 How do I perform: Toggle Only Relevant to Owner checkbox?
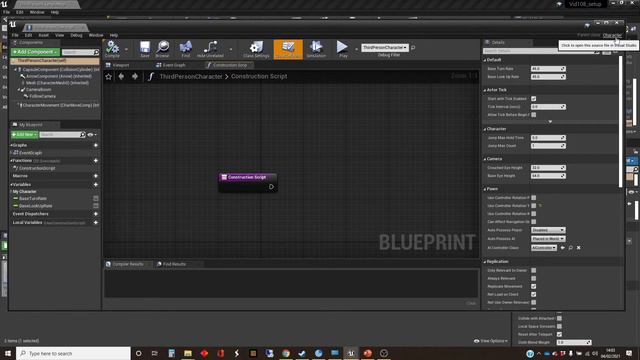click(x=533, y=270)
